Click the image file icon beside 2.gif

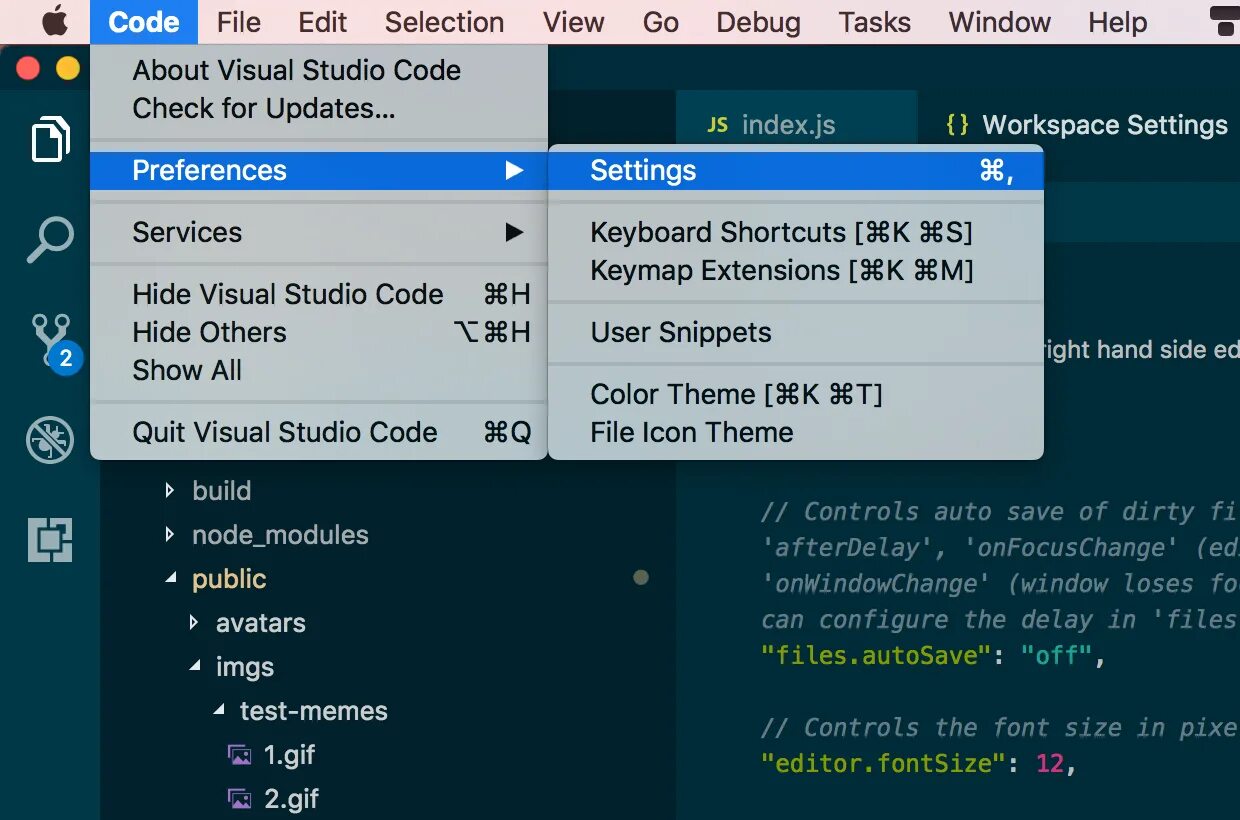pyautogui.click(x=240, y=799)
